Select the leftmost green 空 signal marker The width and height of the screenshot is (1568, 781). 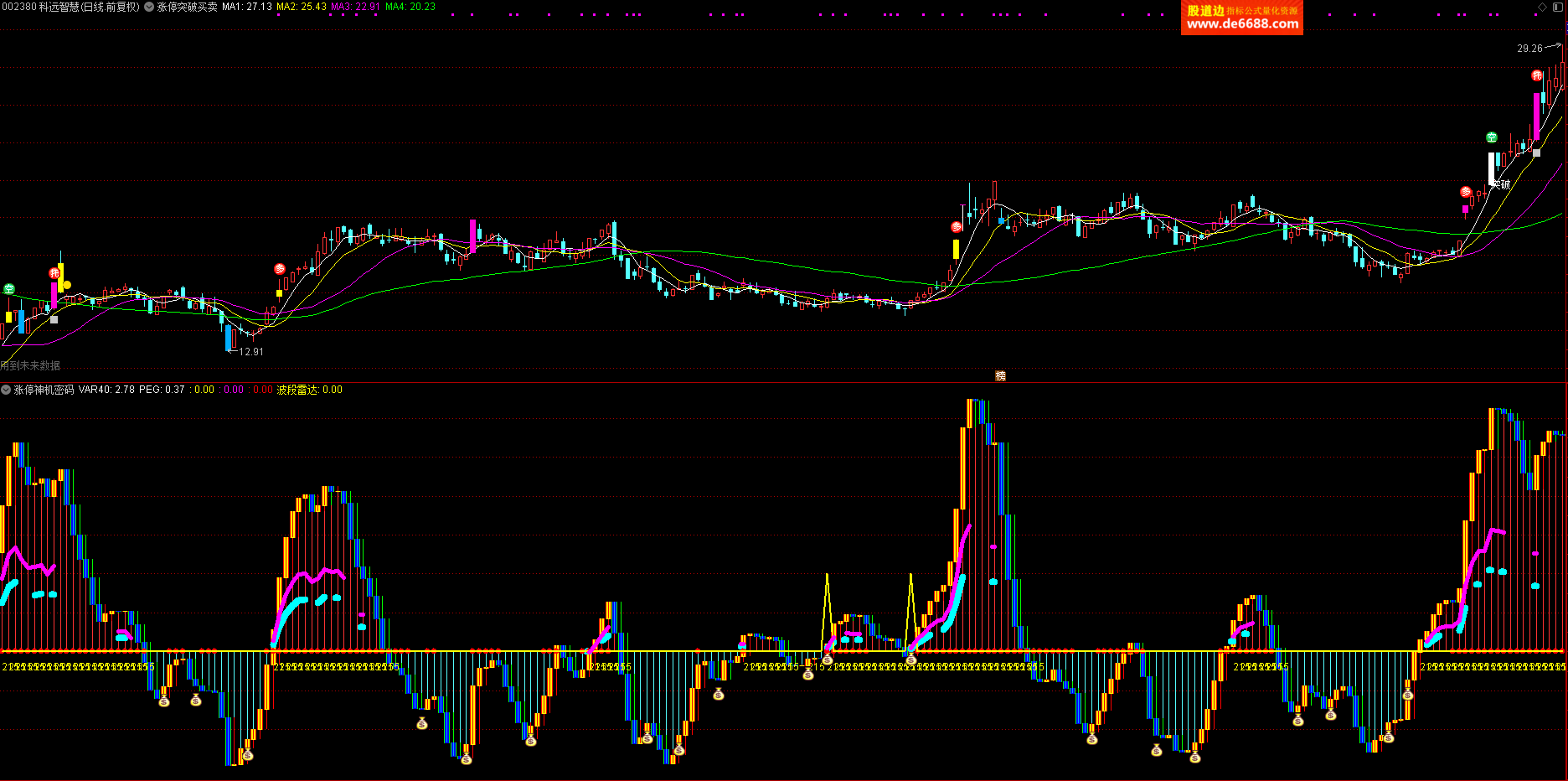9,289
